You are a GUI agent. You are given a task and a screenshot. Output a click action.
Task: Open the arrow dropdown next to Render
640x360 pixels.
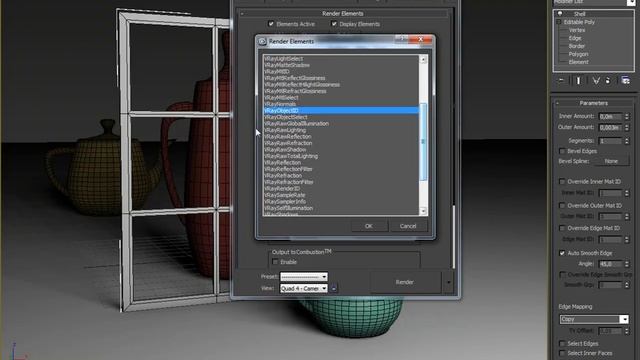[x=448, y=282]
